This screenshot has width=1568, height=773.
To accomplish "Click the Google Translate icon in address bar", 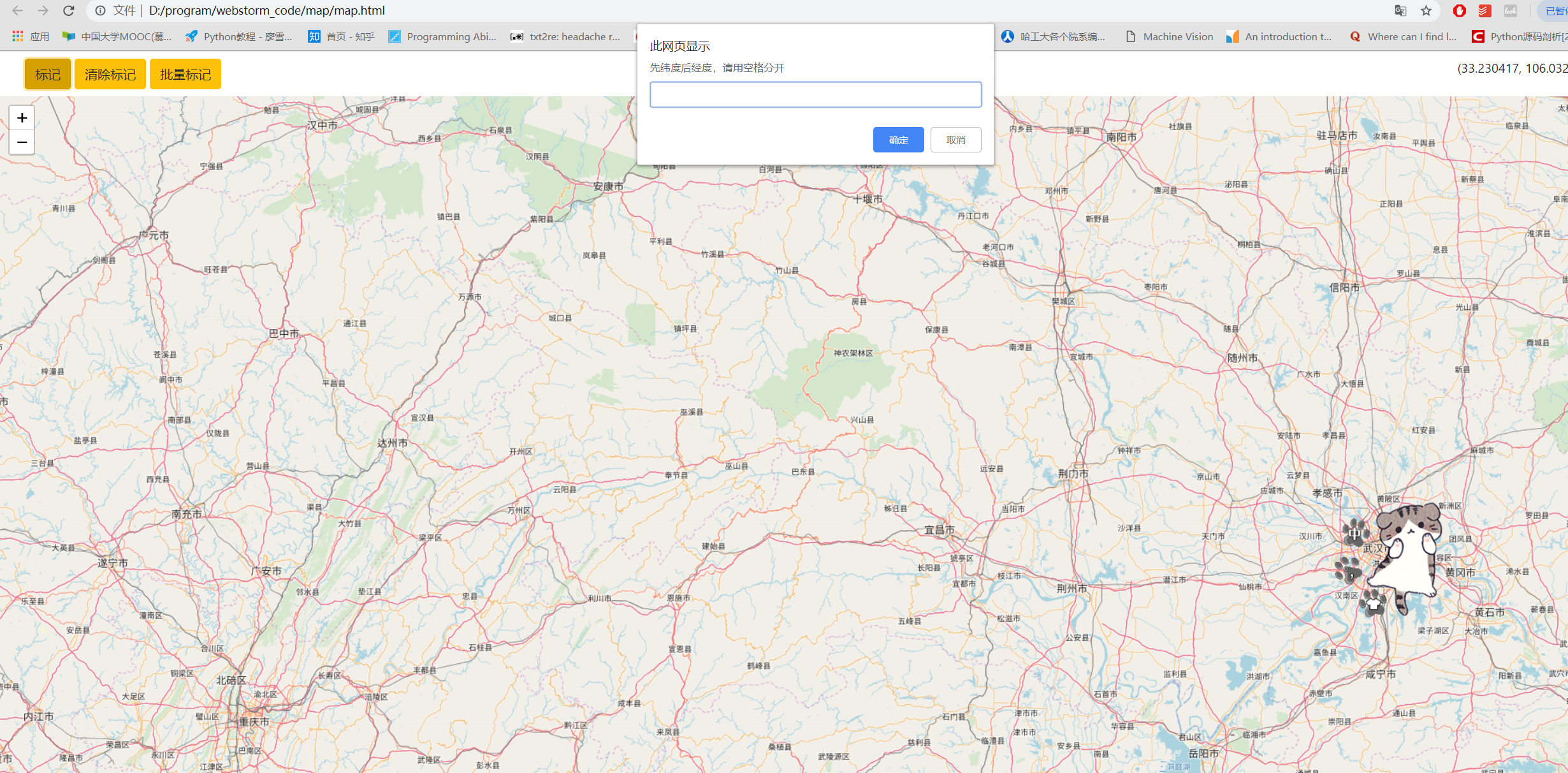I will [1400, 11].
